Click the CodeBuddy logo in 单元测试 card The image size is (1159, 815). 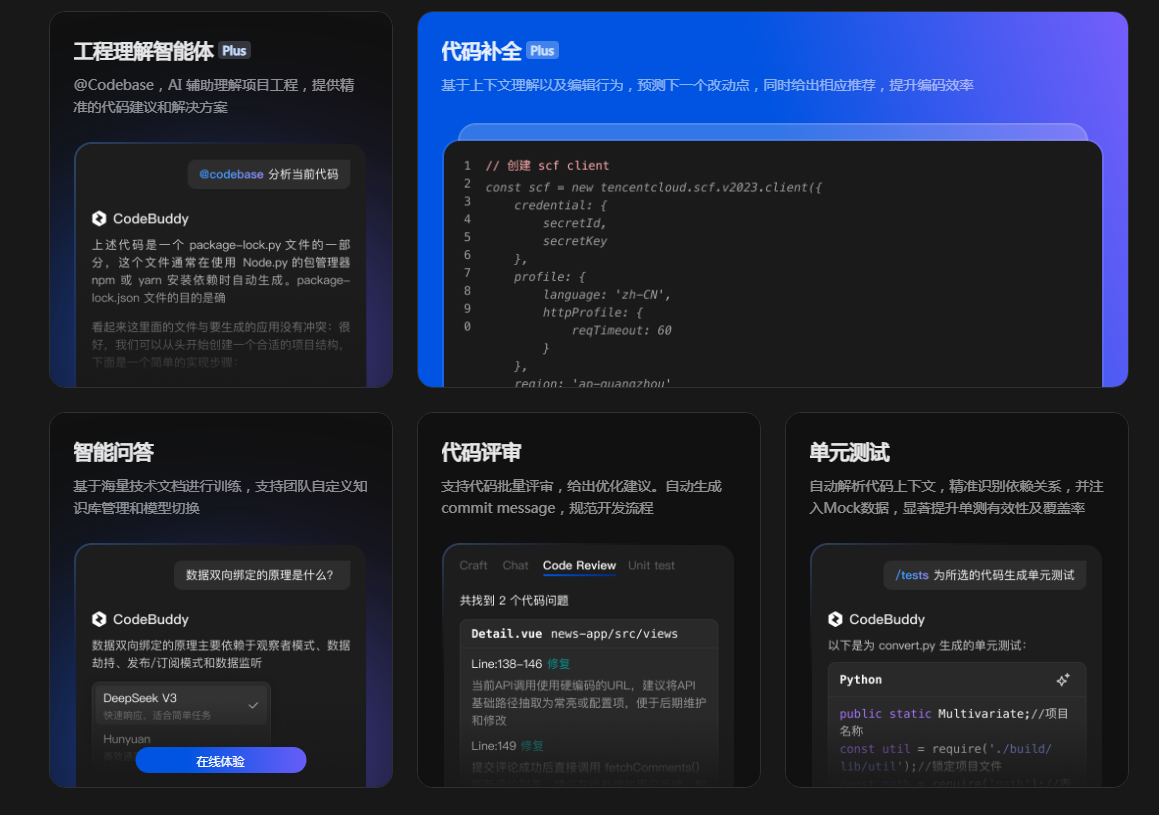click(835, 619)
